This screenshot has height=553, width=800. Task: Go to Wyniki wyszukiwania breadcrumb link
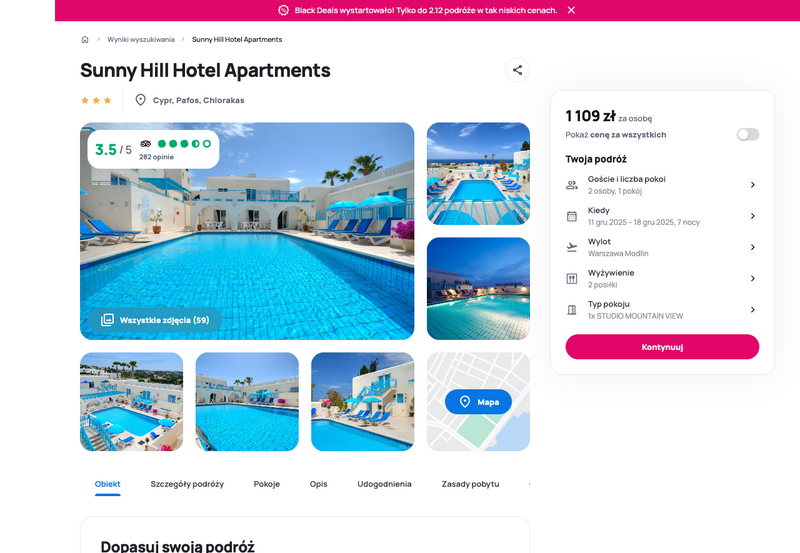point(141,39)
